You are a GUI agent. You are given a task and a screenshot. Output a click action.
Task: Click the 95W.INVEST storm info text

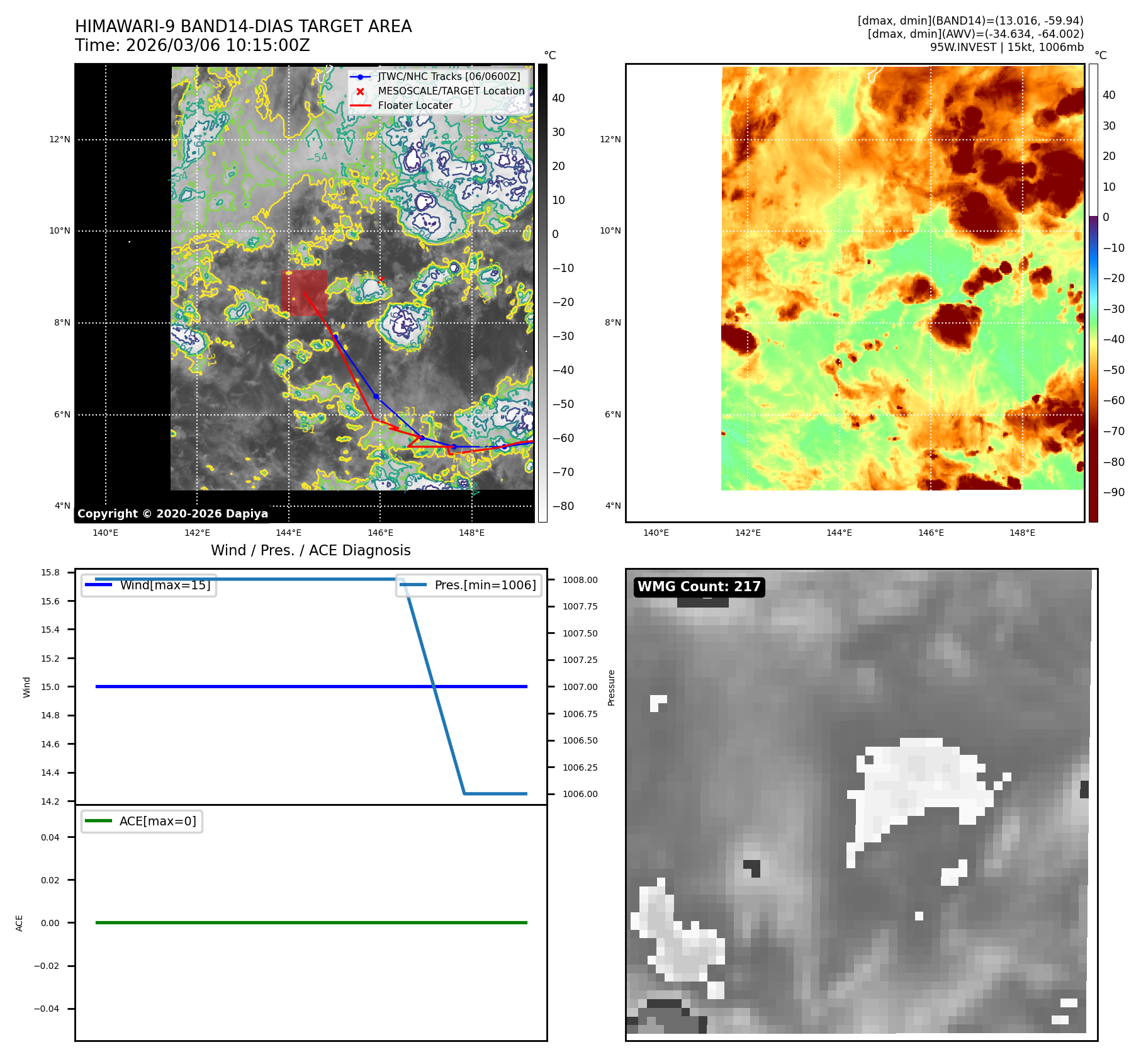(x=1006, y=47)
